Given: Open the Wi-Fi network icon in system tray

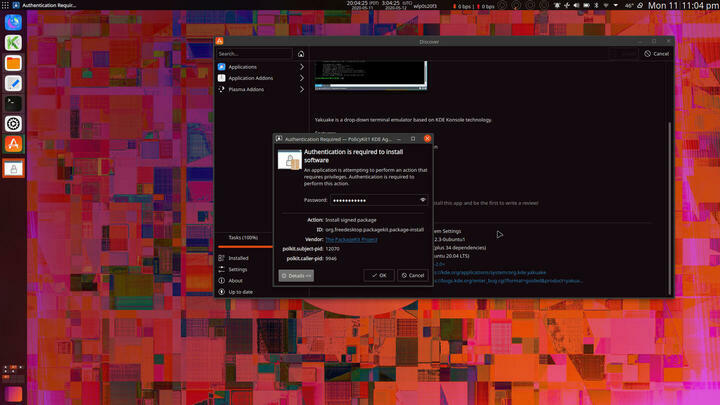Looking at the screenshot, I should click(606, 6).
